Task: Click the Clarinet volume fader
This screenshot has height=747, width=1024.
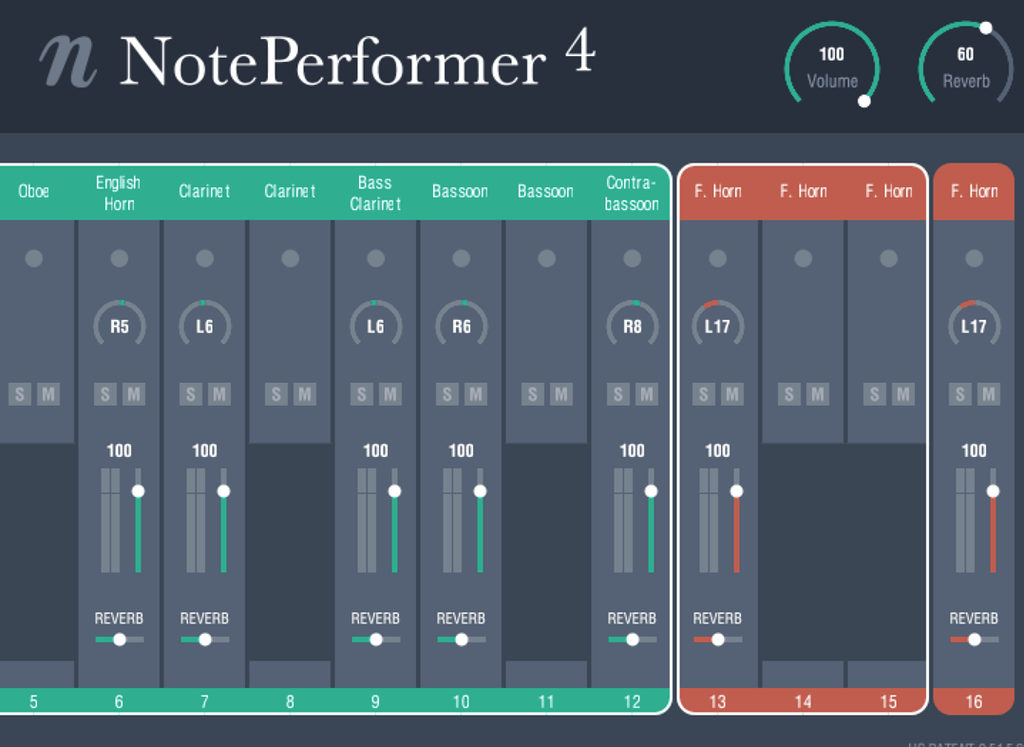Action: 222,490
